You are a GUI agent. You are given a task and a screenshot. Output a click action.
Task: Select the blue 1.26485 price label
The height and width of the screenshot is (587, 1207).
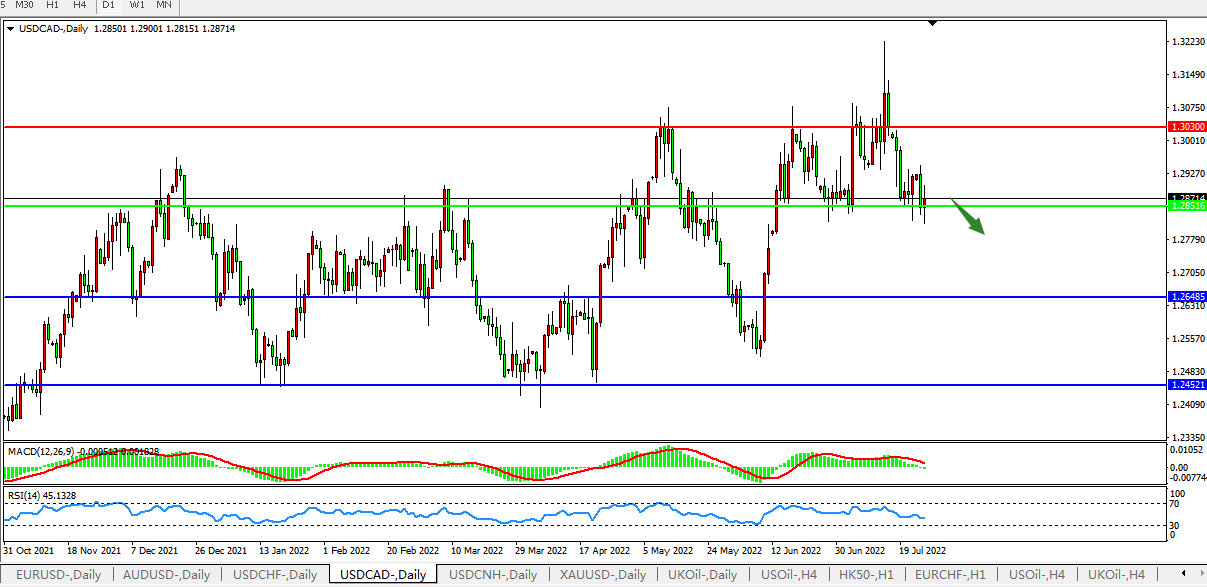[1186, 297]
